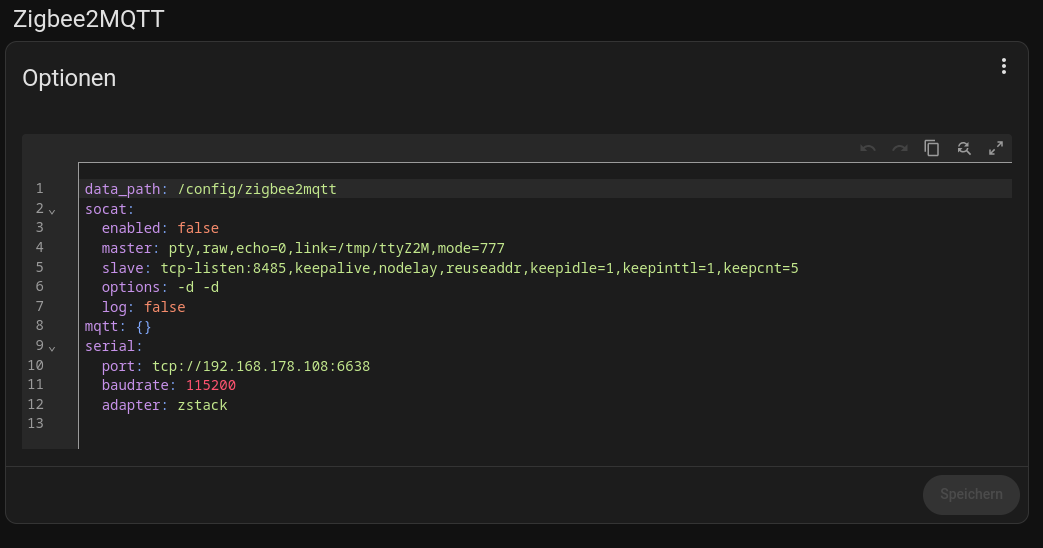Copy editor contents with clipboard icon
Screen dimensions: 1043x548
tap(931, 148)
